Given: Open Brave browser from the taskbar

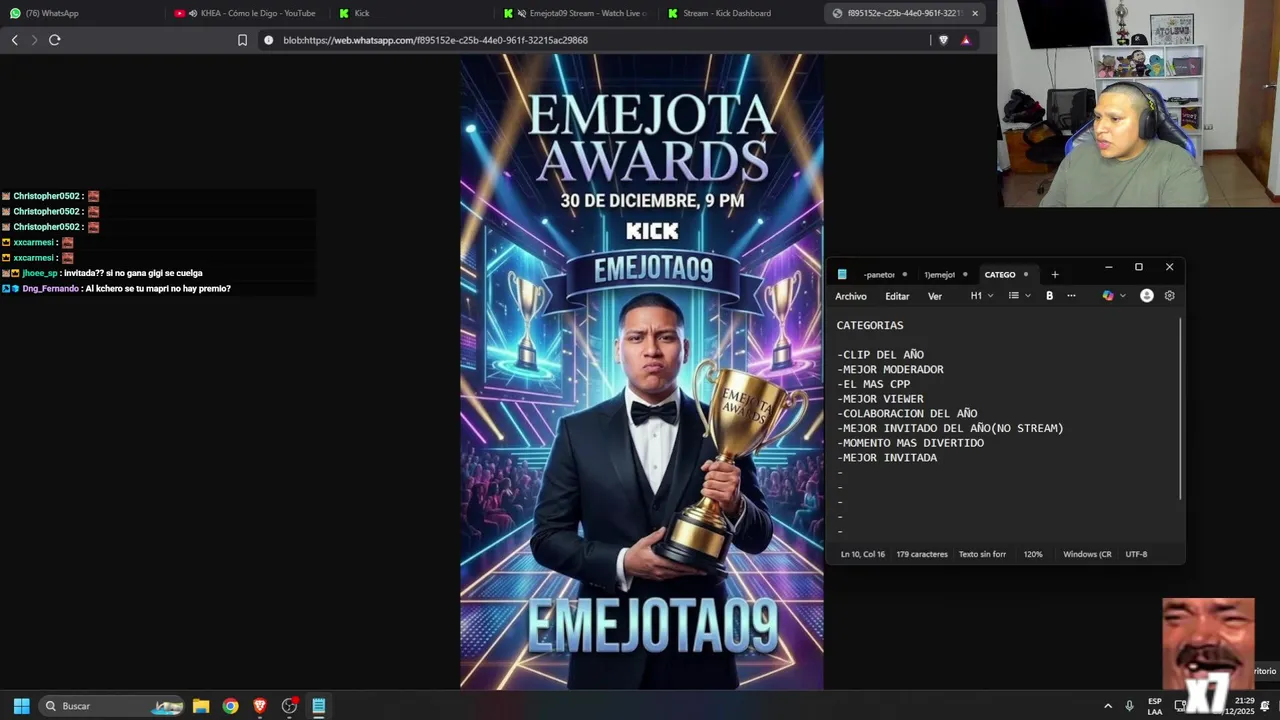Looking at the screenshot, I should click(x=260, y=706).
